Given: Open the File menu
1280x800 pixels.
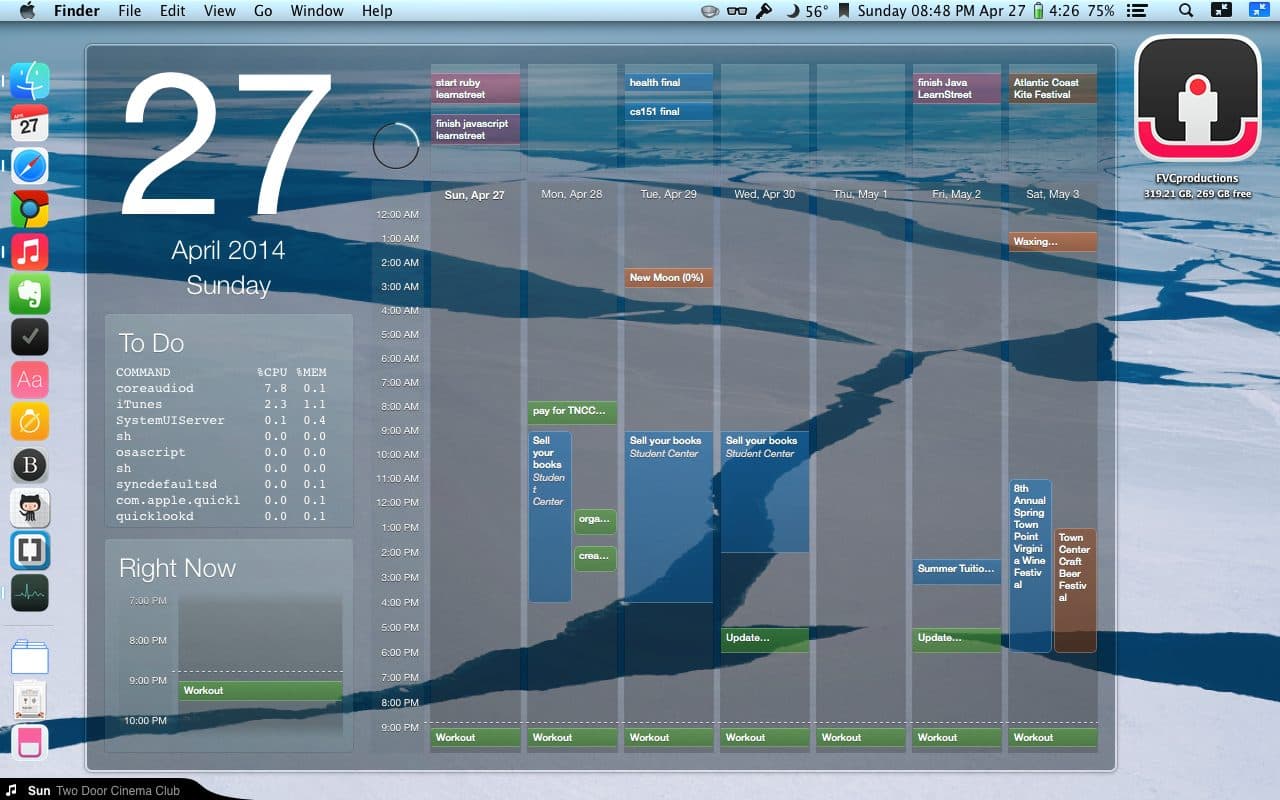Looking at the screenshot, I should point(129,11).
